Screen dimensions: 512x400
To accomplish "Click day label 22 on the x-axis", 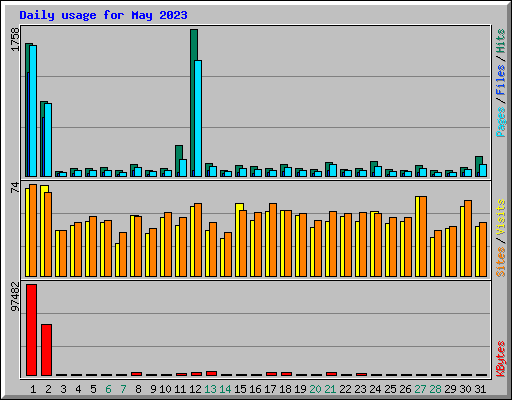I will pos(345,389).
